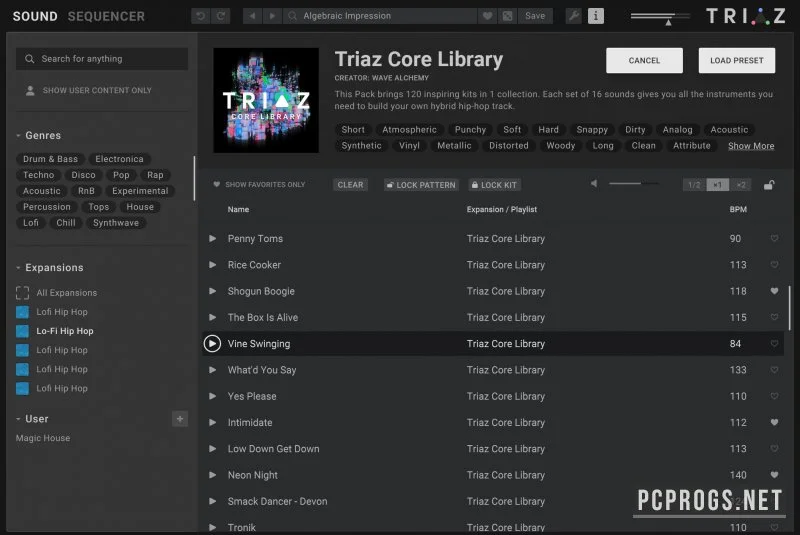The width and height of the screenshot is (800, 535).
Task: Click the Clear button
Action: tap(350, 185)
